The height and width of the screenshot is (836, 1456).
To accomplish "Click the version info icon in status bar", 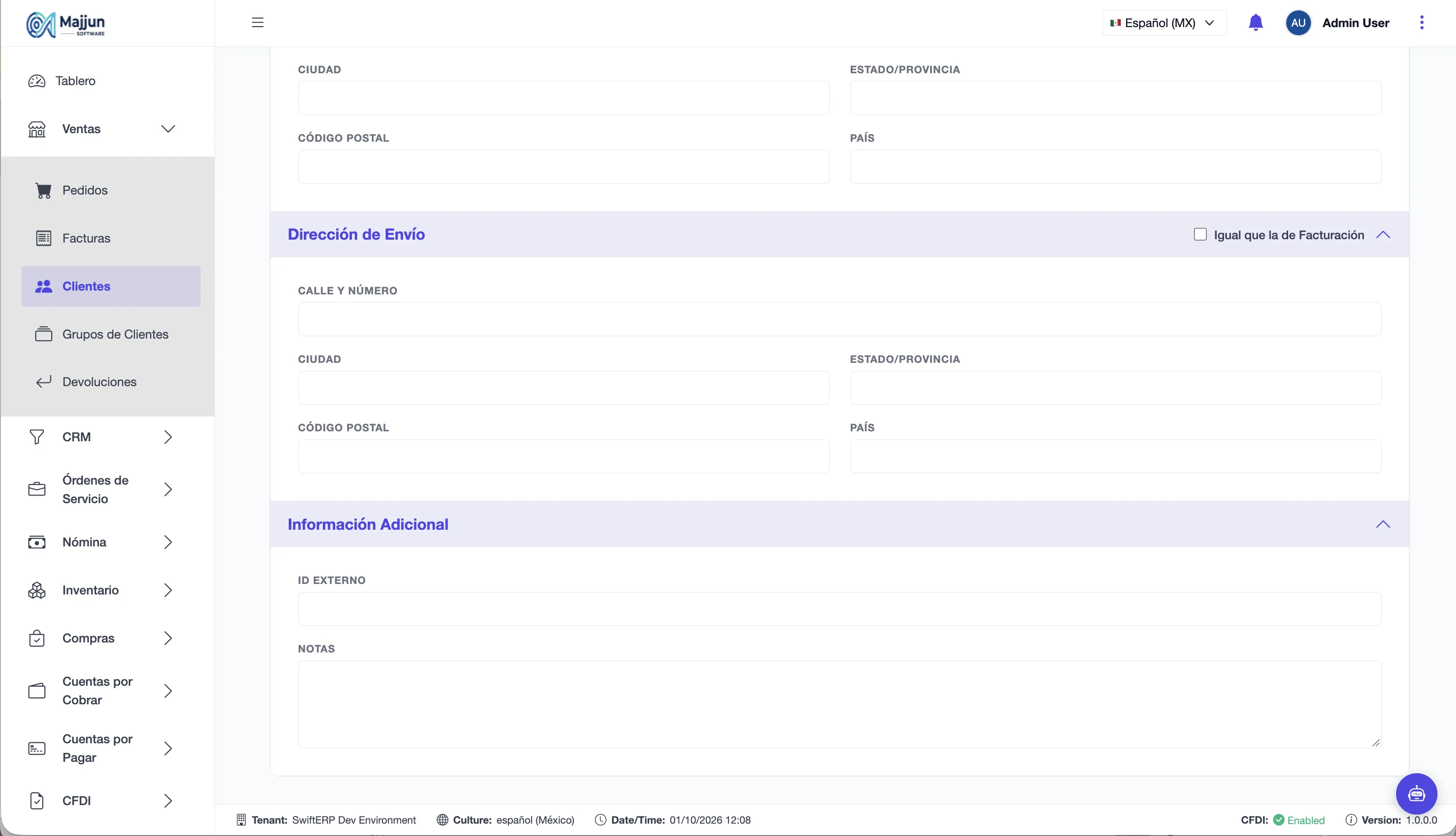I will coord(1351,820).
